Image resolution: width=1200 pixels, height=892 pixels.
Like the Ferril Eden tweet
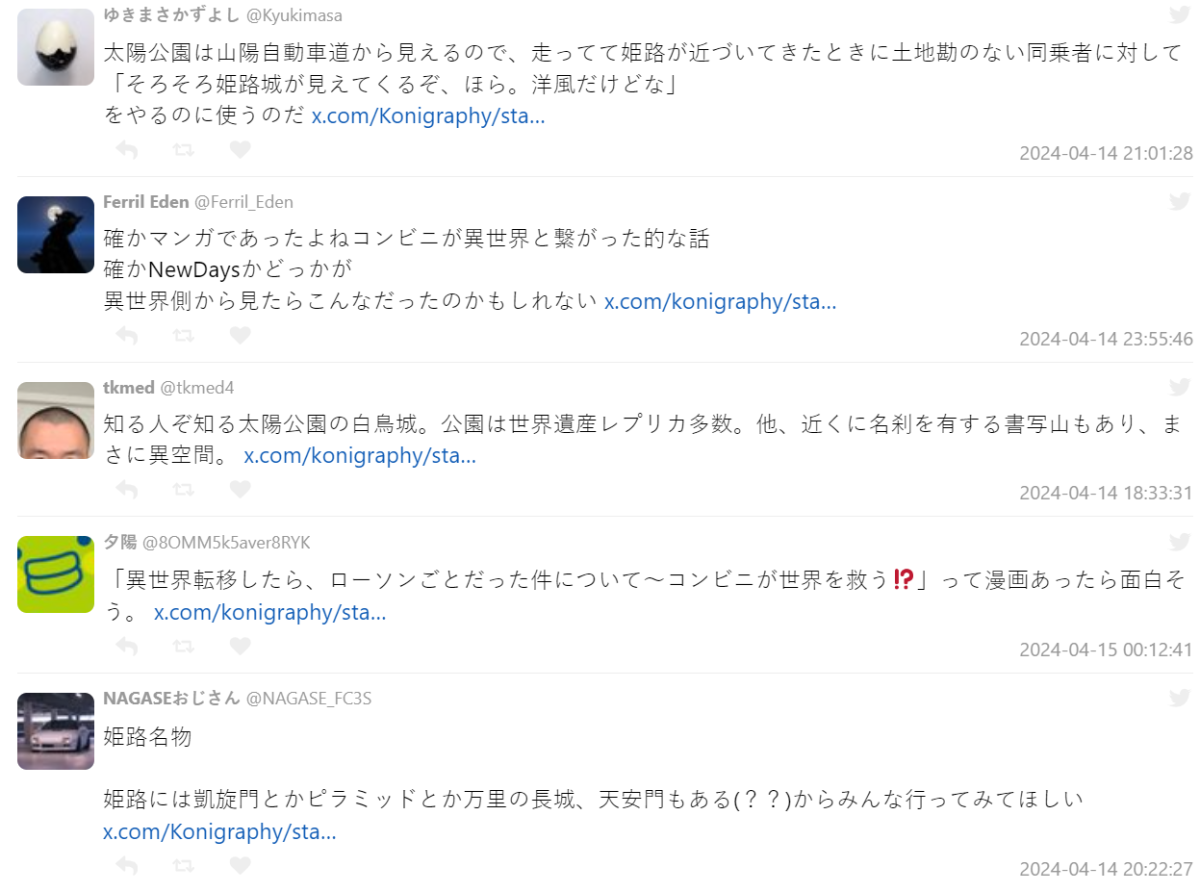pyautogui.click(x=240, y=335)
